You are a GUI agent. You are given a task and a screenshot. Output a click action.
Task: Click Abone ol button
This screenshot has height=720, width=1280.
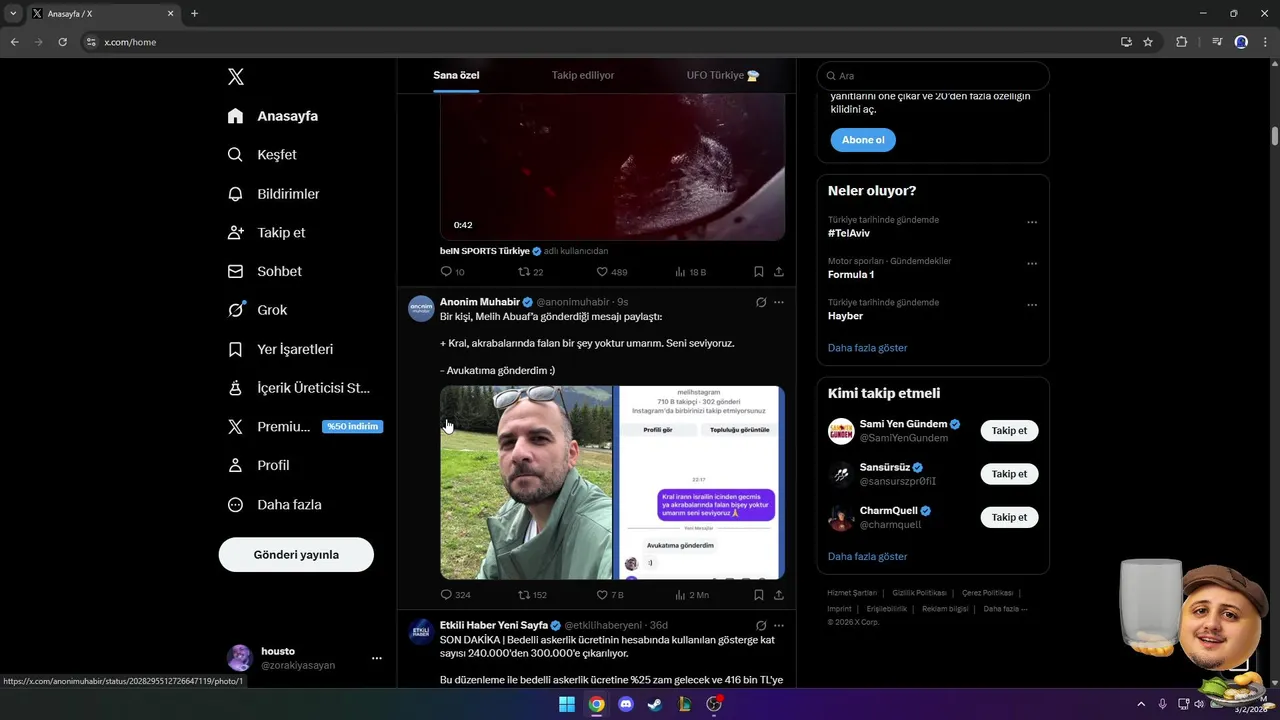(863, 140)
